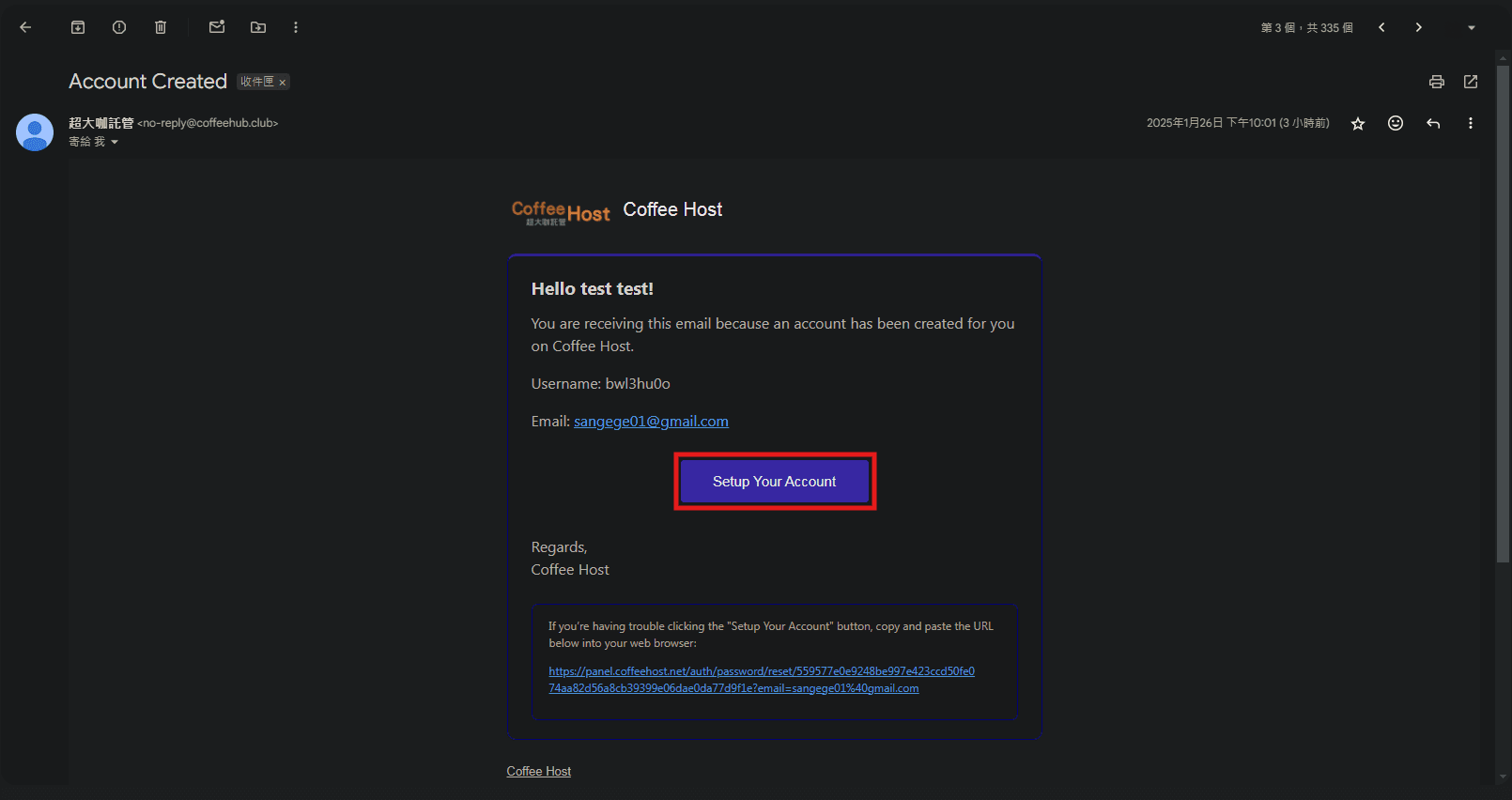Screen dimensions: 1512x800
Task: Add an emoji reaction to the message
Action: point(1396,123)
